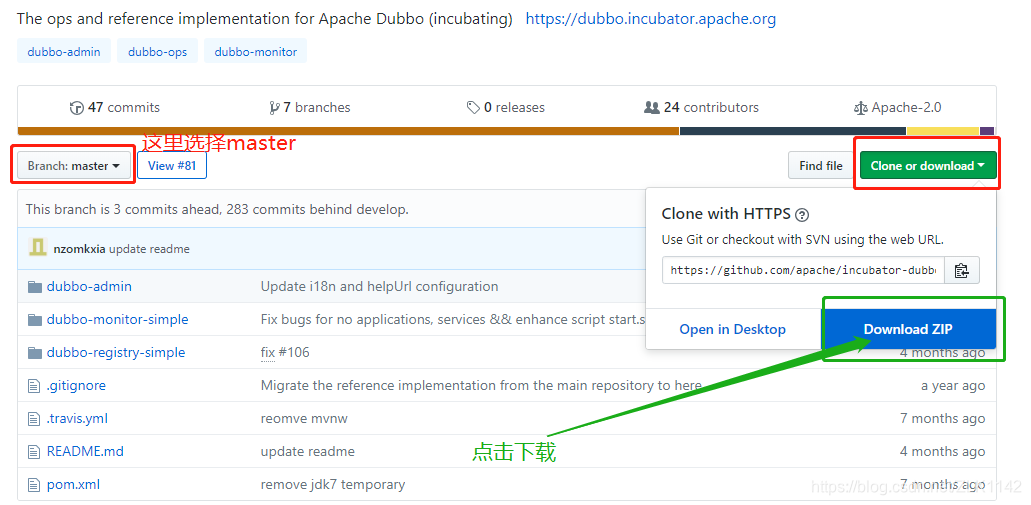
Task: Open 'Fix bugs for no applications' commit message
Action: (452, 320)
